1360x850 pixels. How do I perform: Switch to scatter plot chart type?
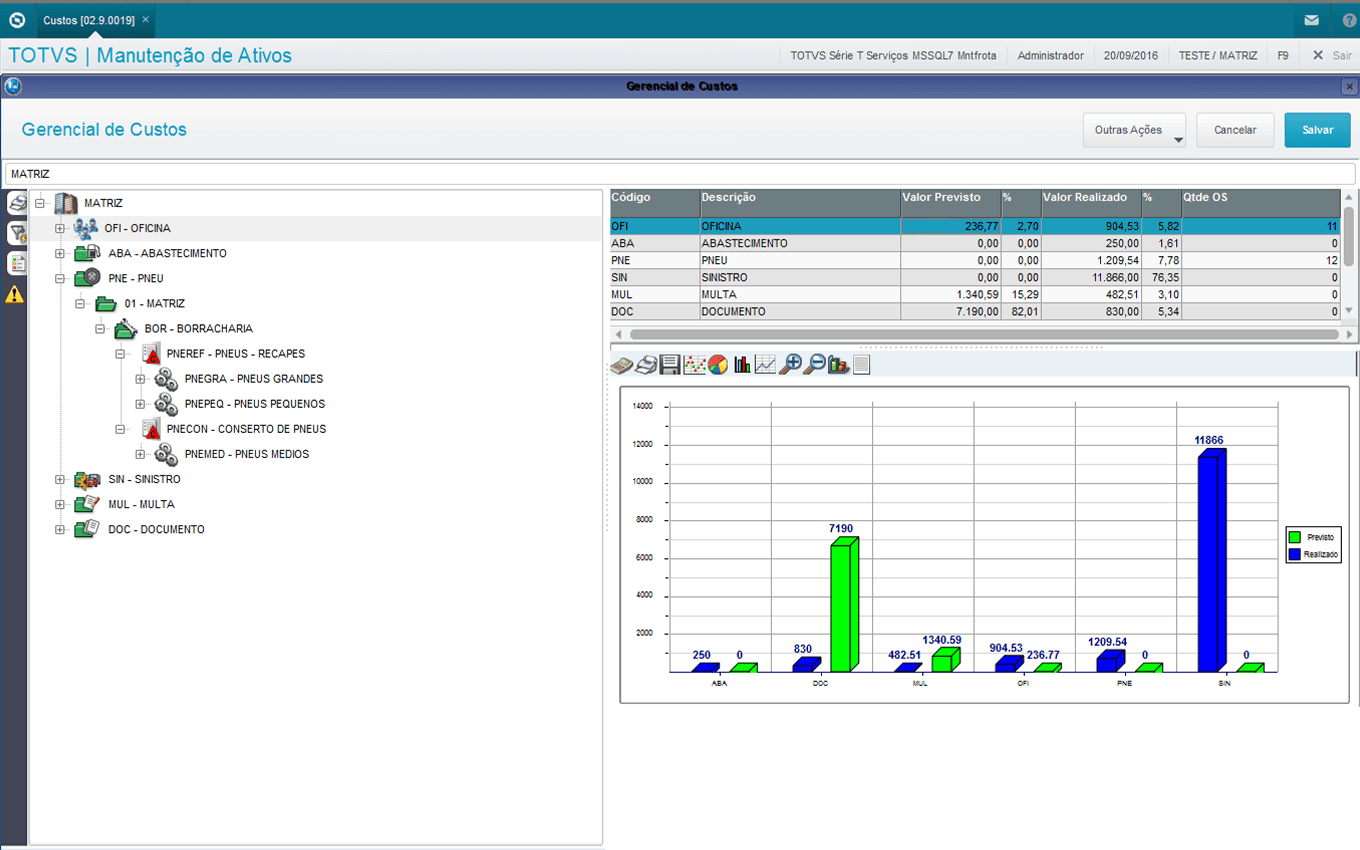point(694,365)
